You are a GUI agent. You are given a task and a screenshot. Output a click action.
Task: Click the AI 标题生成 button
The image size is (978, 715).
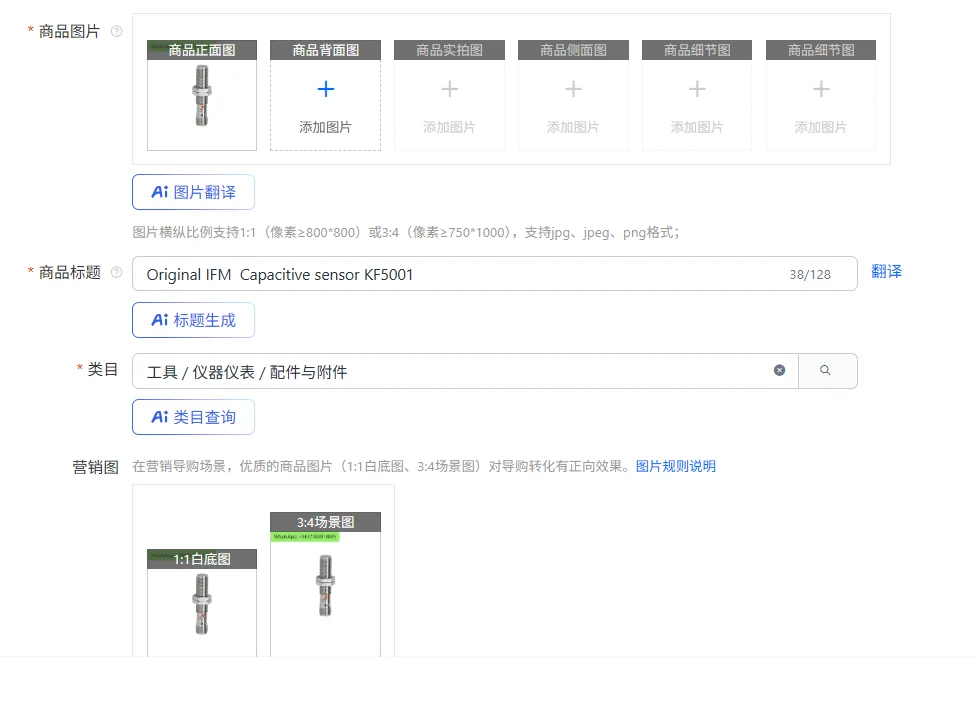coord(193,320)
